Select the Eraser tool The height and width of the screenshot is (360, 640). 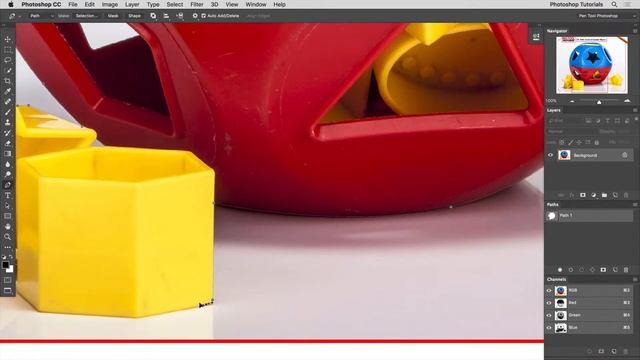[x=7, y=143]
